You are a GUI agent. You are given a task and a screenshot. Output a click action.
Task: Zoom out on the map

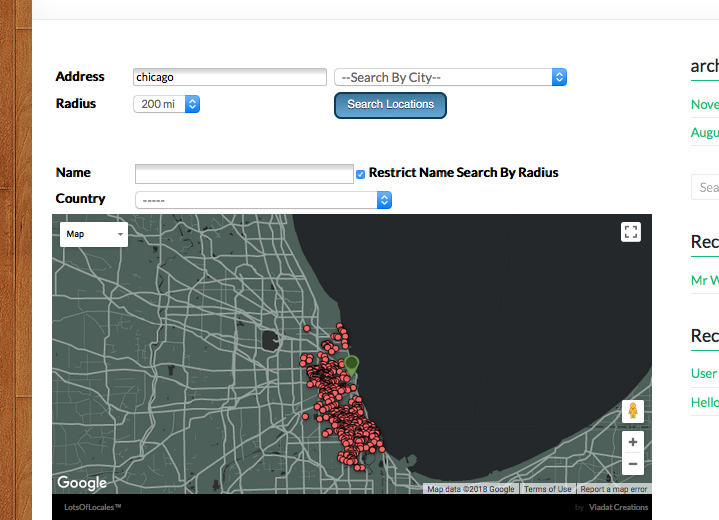[631, 464]
